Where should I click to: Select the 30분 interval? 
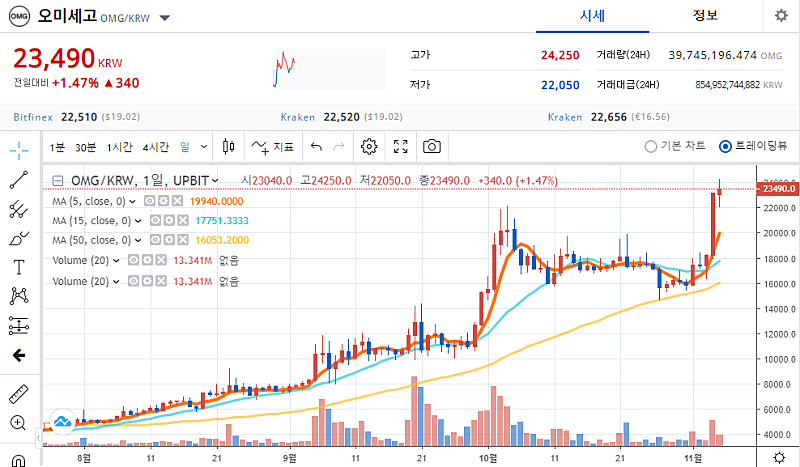[85, 148]
